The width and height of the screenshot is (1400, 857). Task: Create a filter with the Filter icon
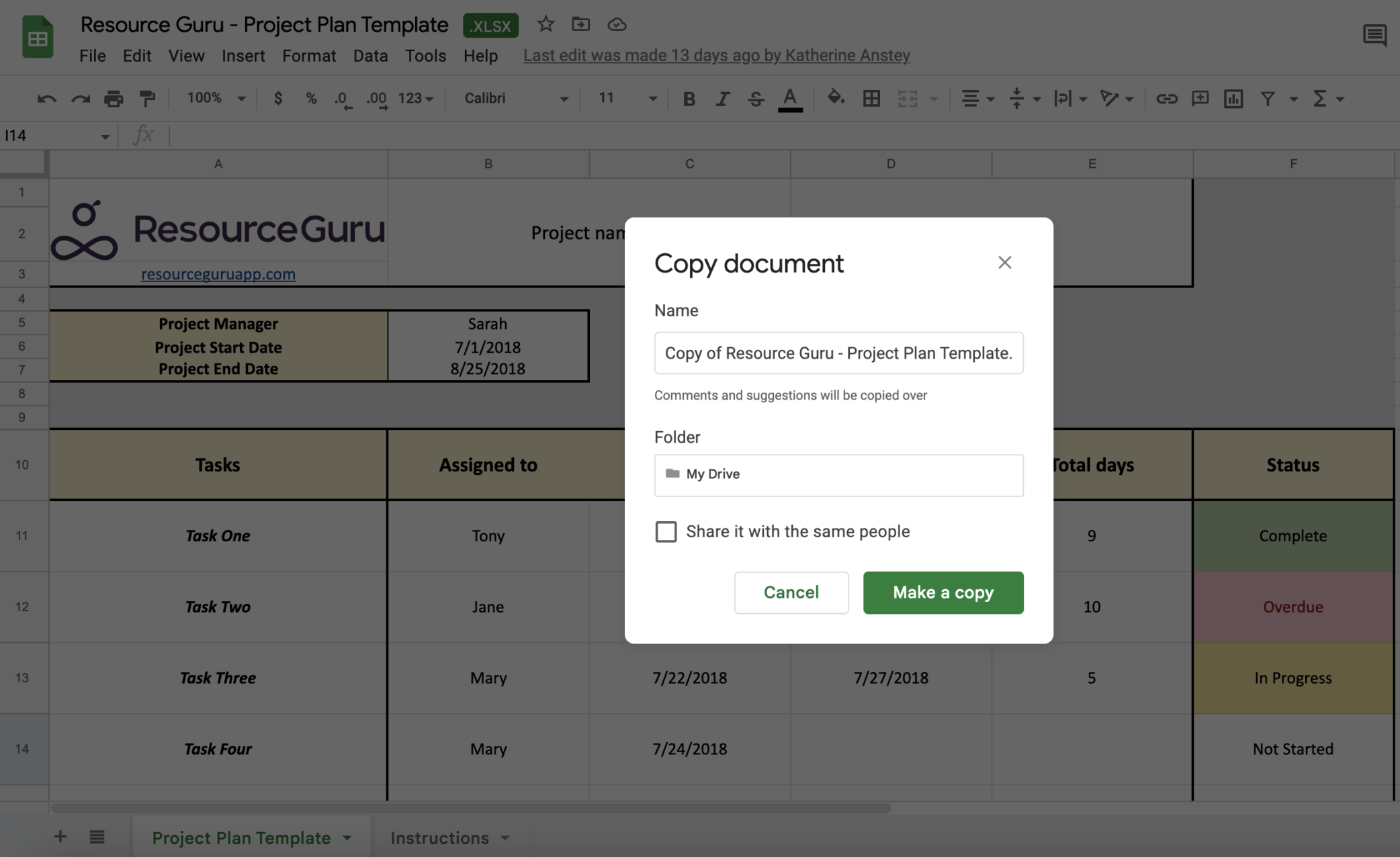pos(1267,98)
